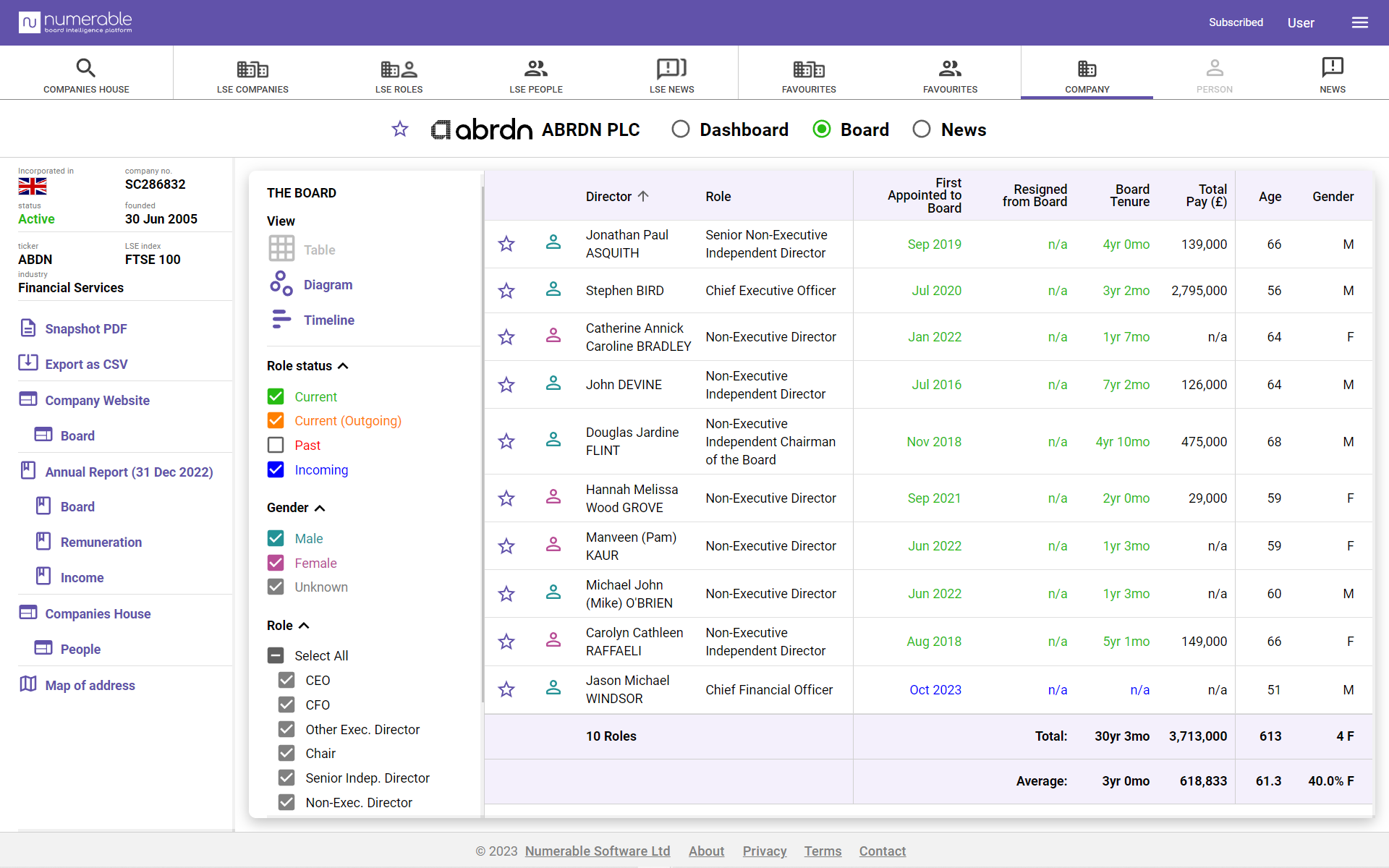Star John Devine as favourite
This screenshot has width=1389, height=868.
click(x=506, y=385)
